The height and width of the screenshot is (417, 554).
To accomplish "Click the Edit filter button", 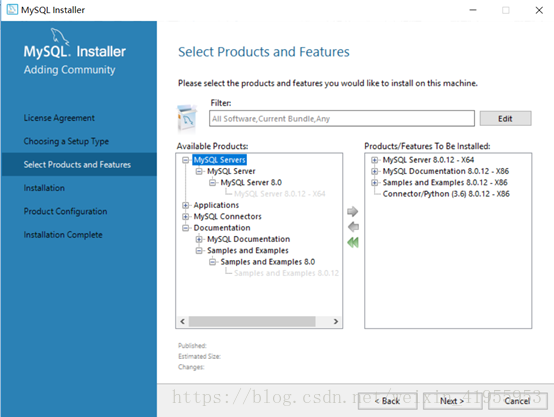I will click(x=505, y=119).
